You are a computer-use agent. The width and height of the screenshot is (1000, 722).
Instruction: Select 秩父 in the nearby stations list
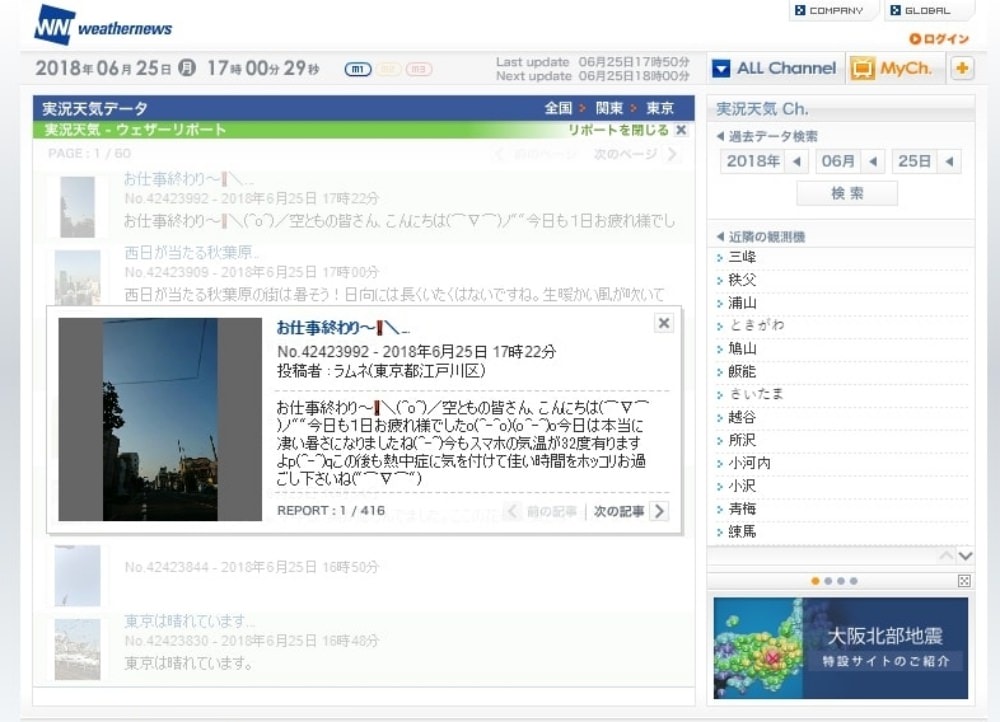pos(743,280)
